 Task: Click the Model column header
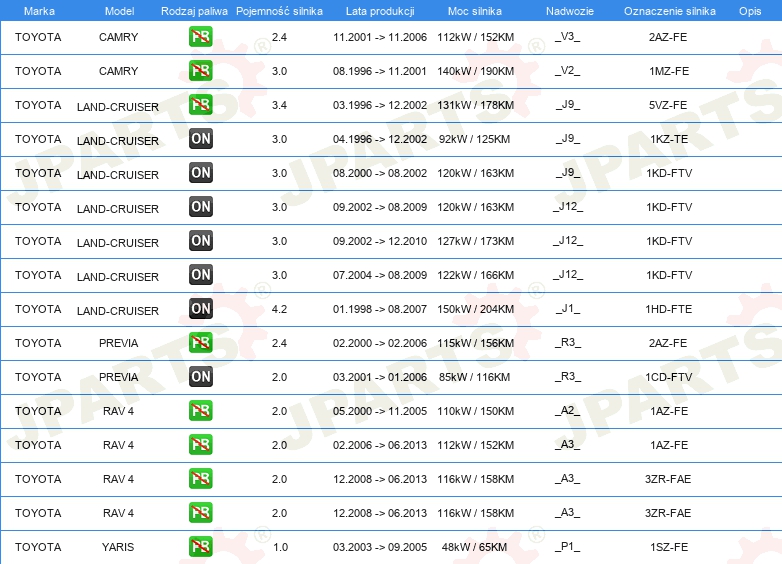pyautogui.click(x=119, y=11)
